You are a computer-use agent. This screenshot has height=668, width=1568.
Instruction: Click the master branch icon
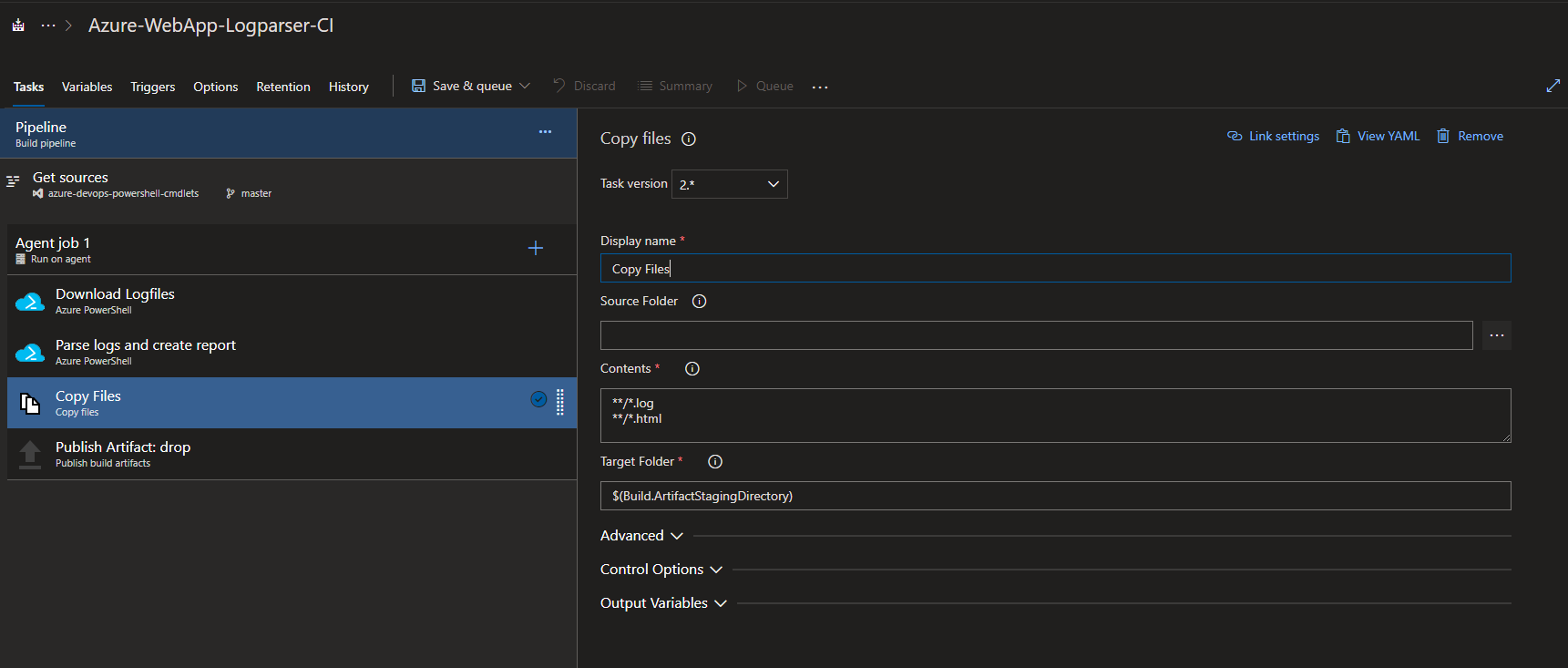pos(231,193)
